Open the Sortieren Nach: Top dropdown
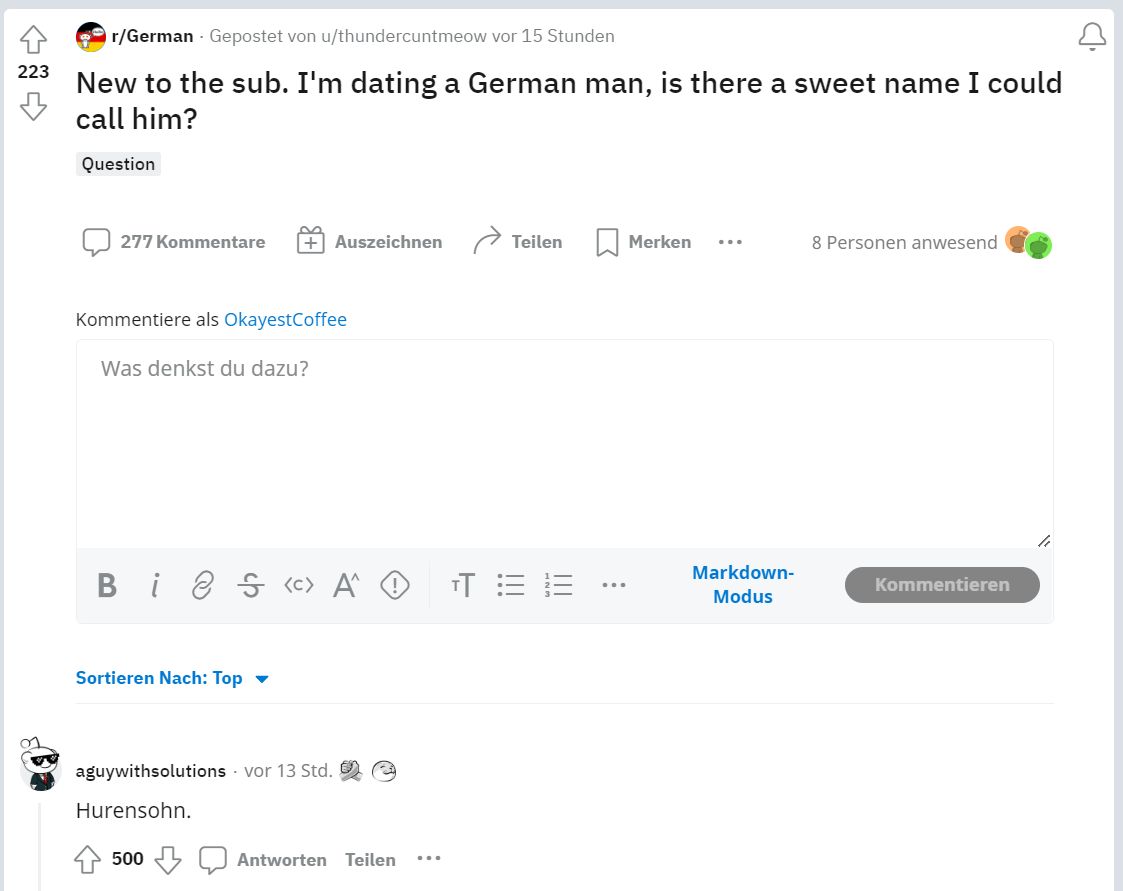The height and width of the screenshot is (891, 1123). point(172,678)
